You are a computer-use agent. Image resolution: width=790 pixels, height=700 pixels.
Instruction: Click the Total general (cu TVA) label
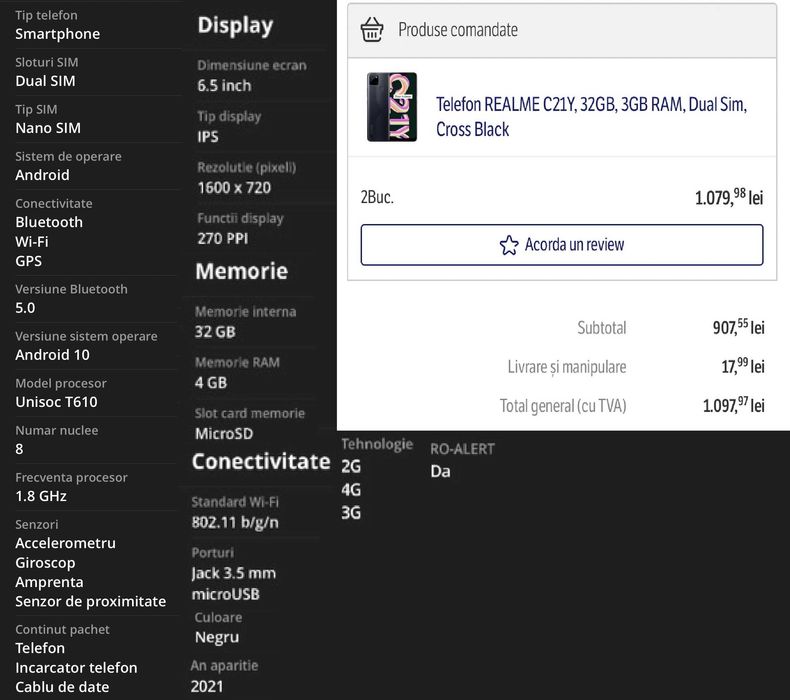coord(563,405)
